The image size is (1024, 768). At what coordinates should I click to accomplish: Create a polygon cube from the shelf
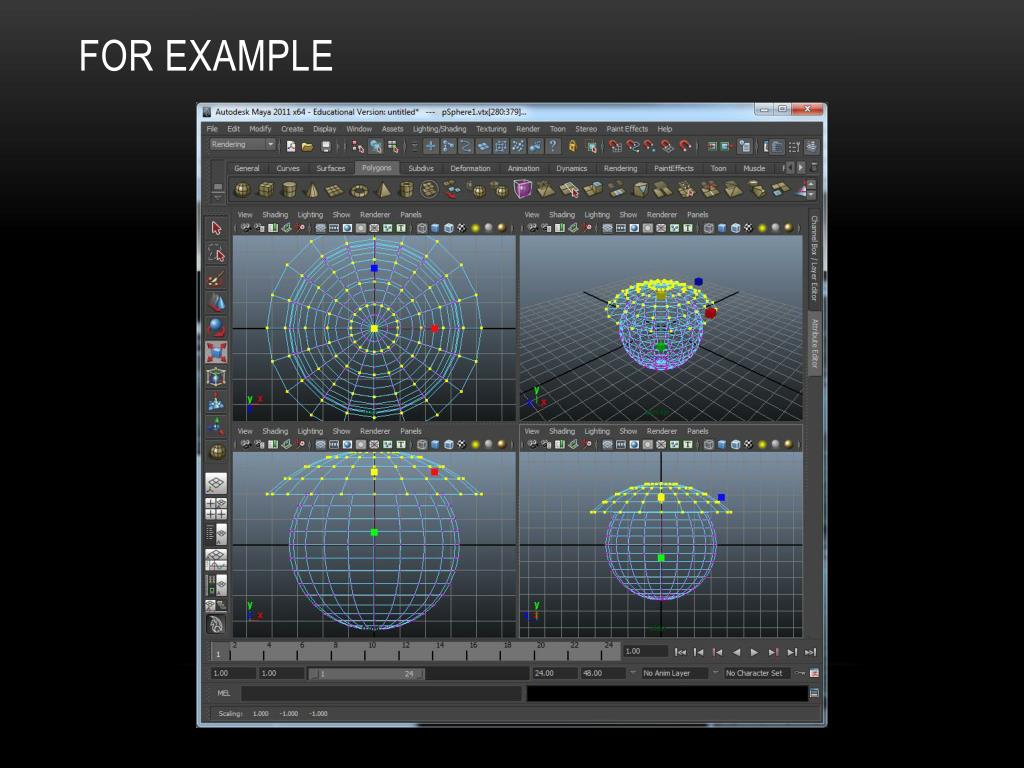(266, 190)
